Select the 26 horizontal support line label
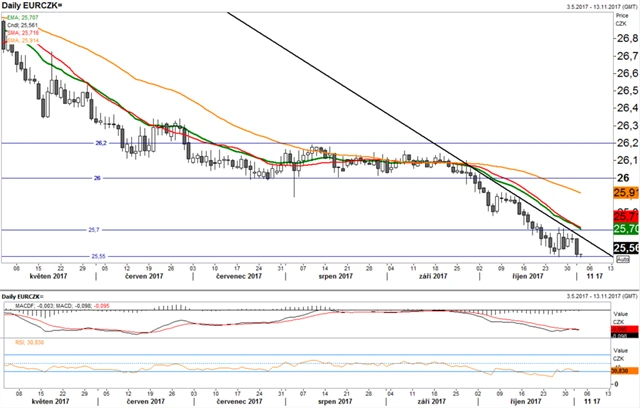The width and height of the screenshot is (640, 408). [97, 178]
